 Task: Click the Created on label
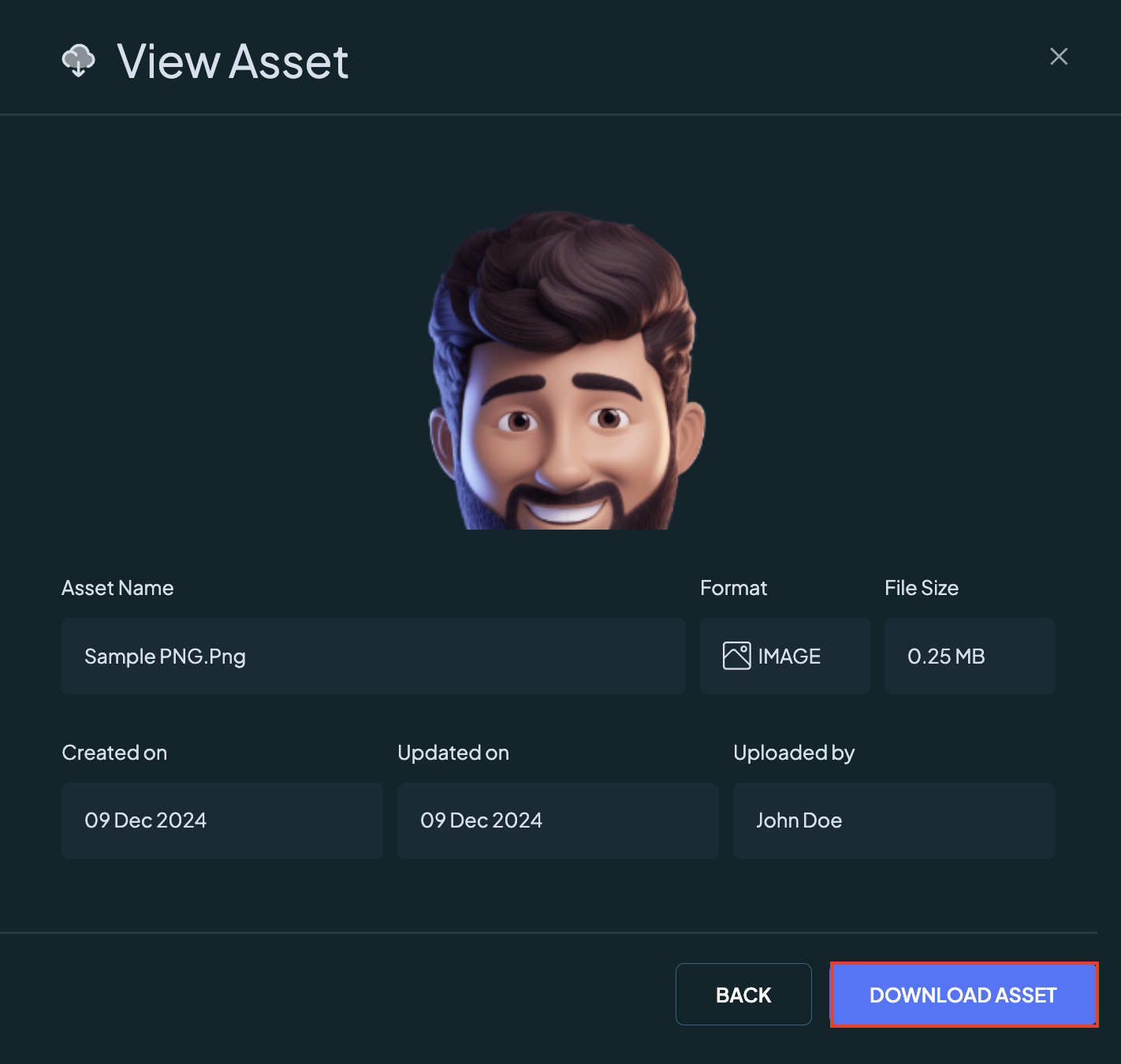point(114,753)
